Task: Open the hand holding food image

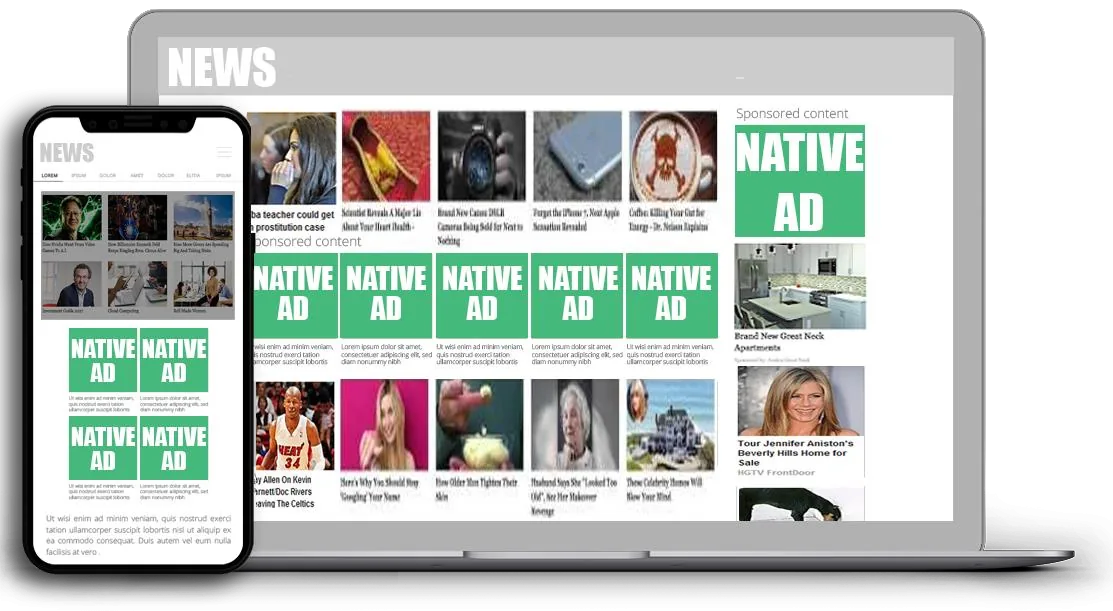Action: (x=480, y=424)
